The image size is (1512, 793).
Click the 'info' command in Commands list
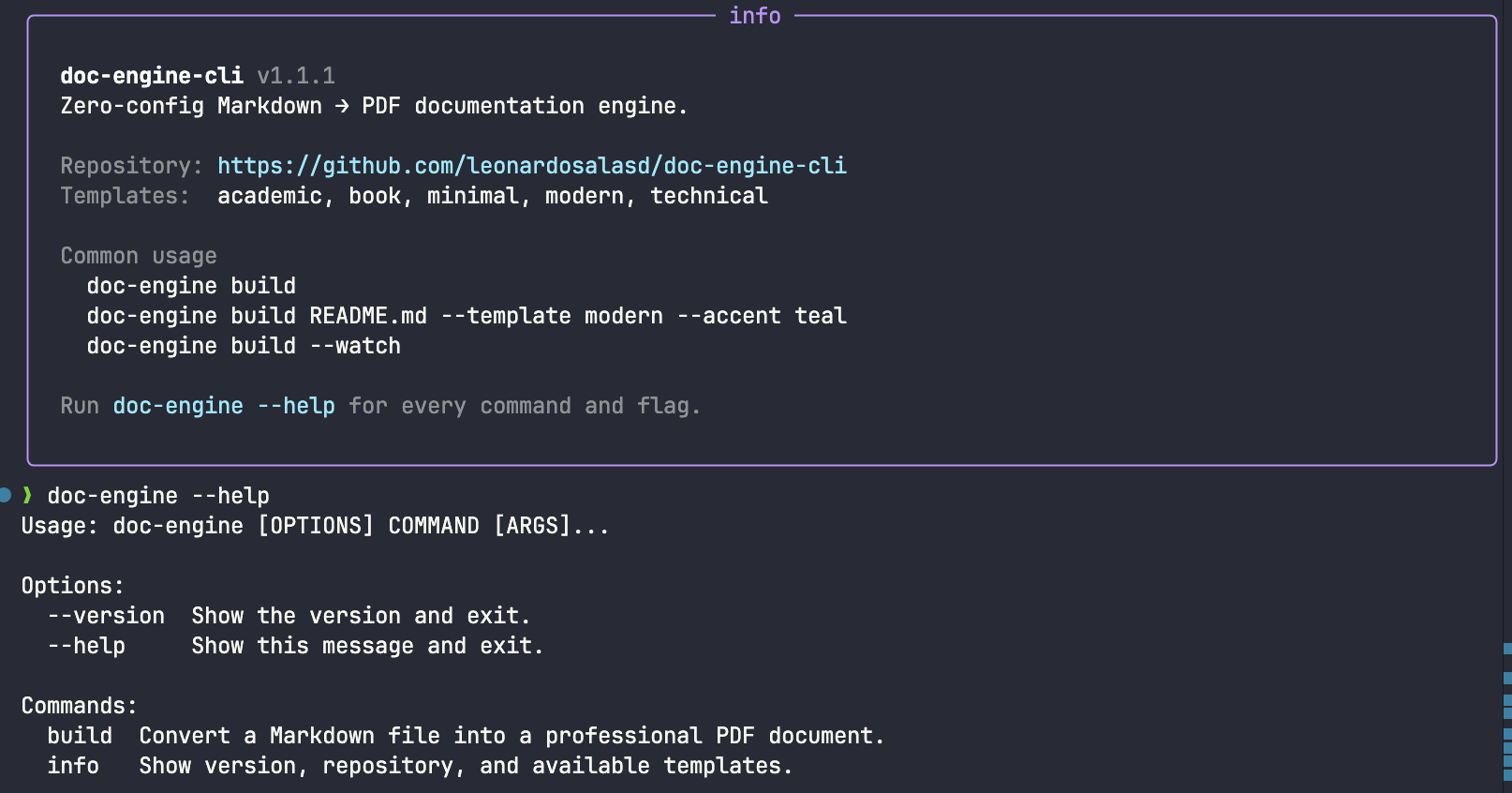coord(73,766)
